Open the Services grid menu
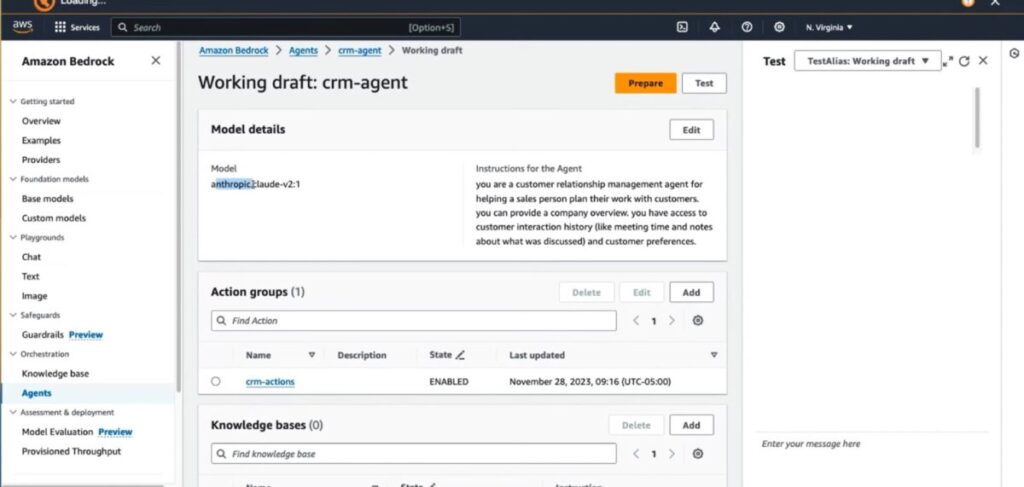 [x=76, y=27]
